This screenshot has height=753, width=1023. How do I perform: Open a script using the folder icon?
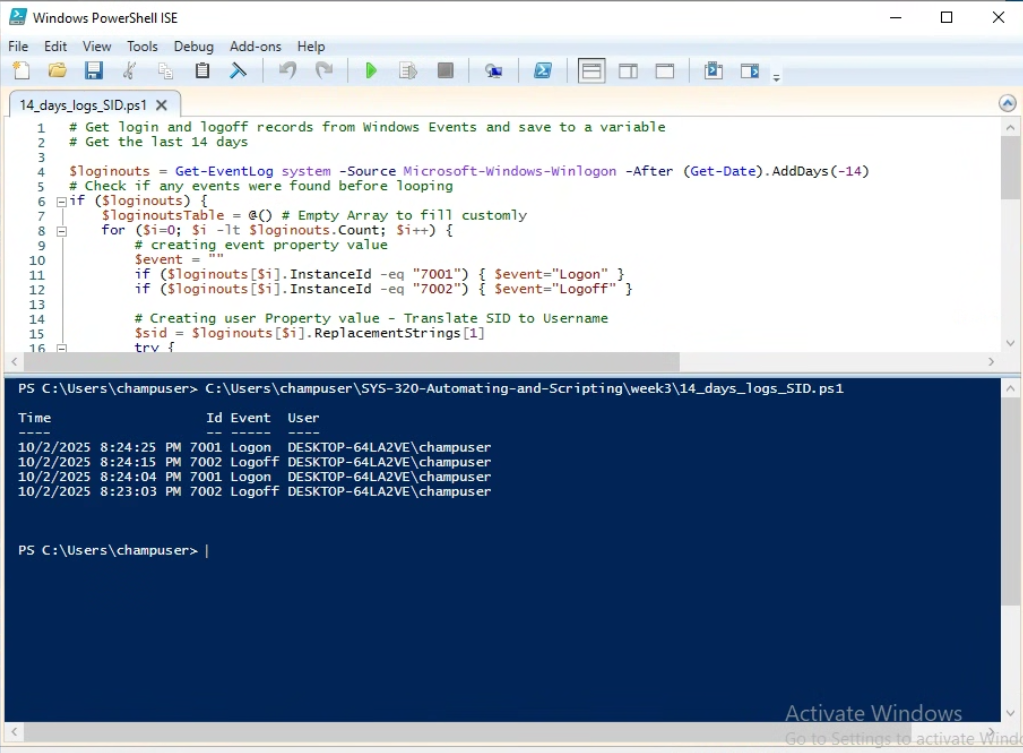click(x=58, y=71)
